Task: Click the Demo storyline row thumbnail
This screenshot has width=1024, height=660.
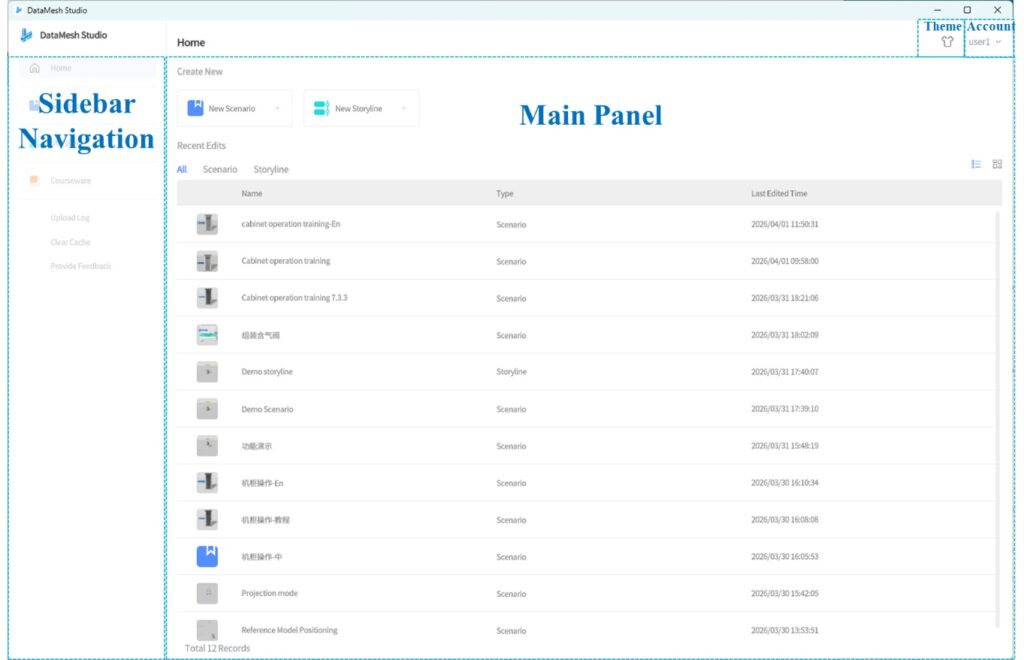Action: [x=207, y=372]
